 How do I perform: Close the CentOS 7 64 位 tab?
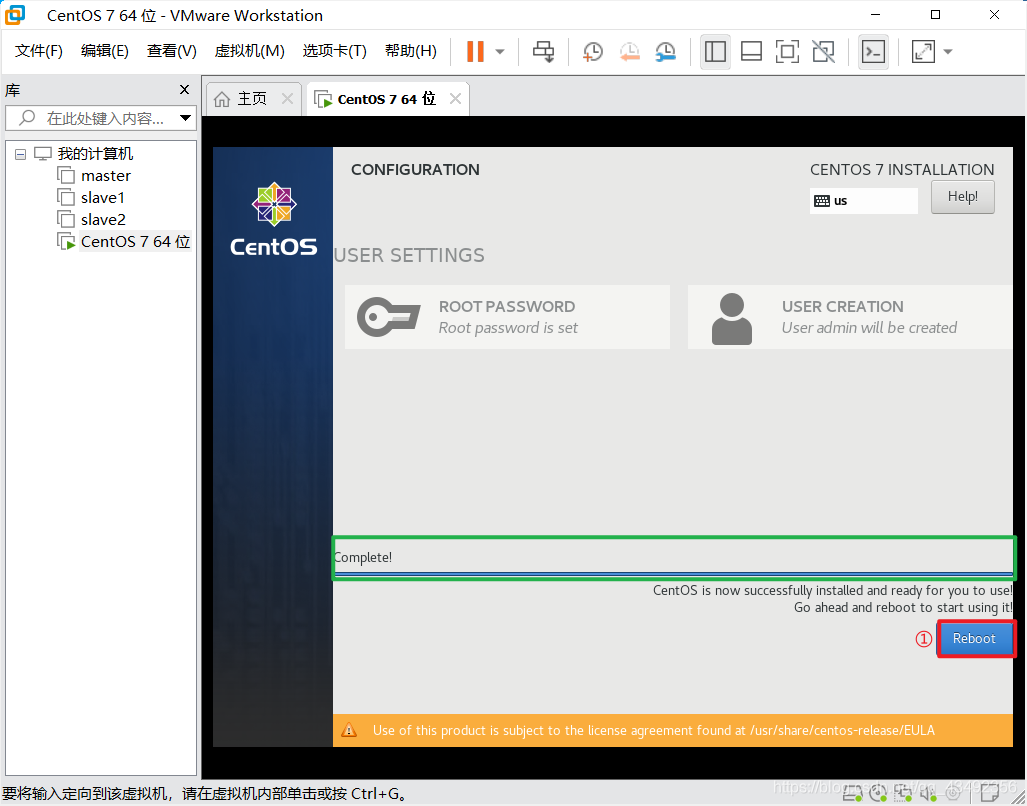pyautogui.click(x=455, y=99)
